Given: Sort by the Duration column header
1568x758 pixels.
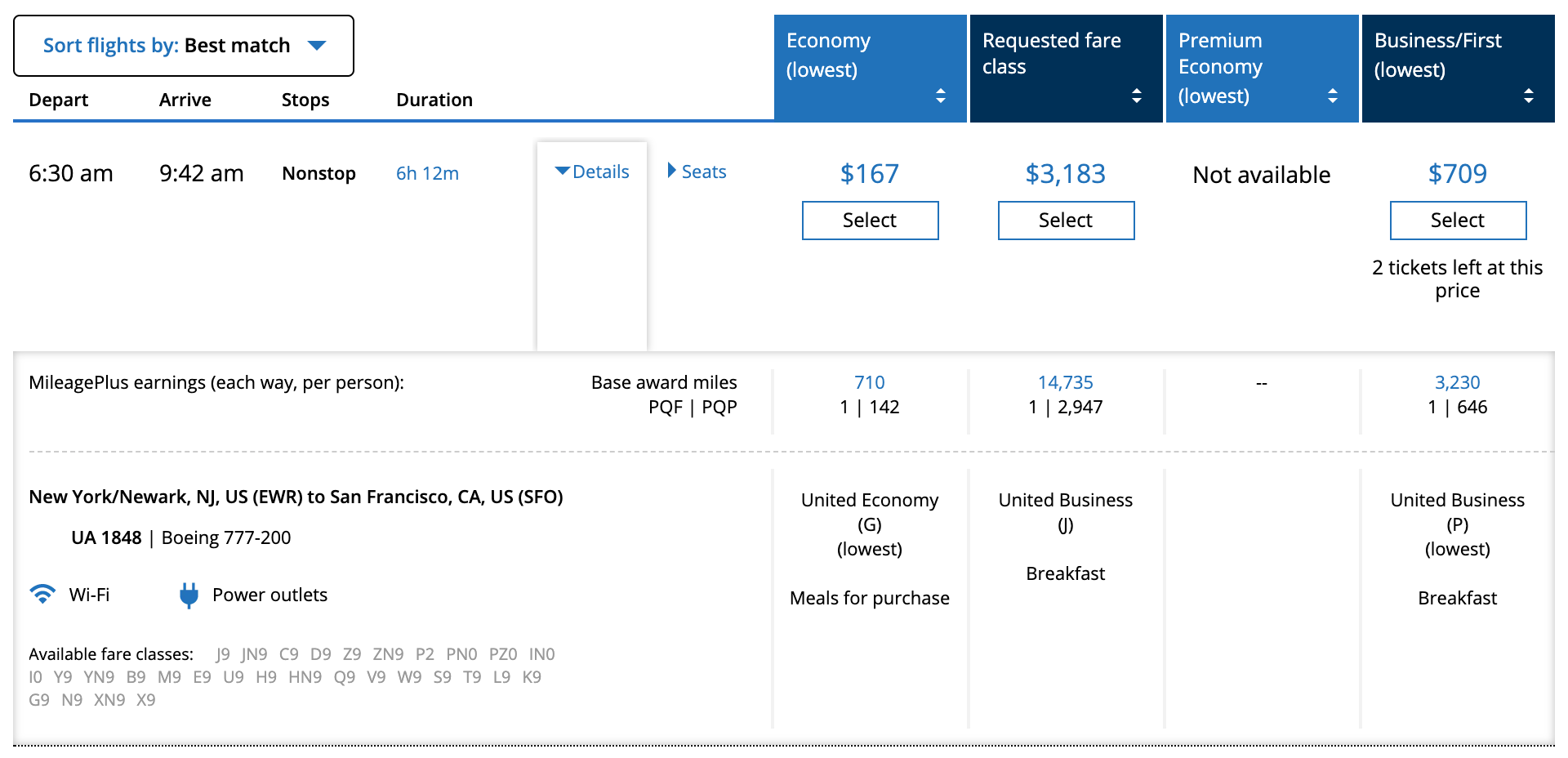Looking at the screenshot, I should (434, 100).
